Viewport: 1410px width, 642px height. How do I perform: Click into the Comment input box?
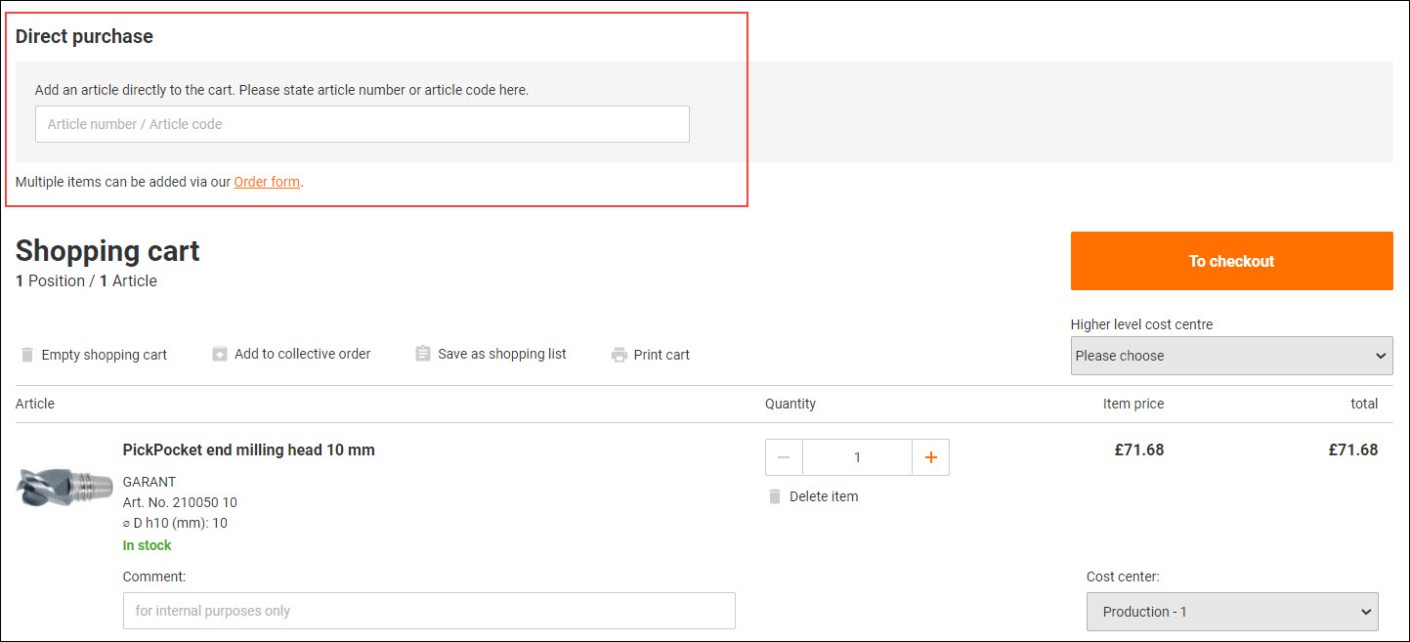(x=428, y=611)
